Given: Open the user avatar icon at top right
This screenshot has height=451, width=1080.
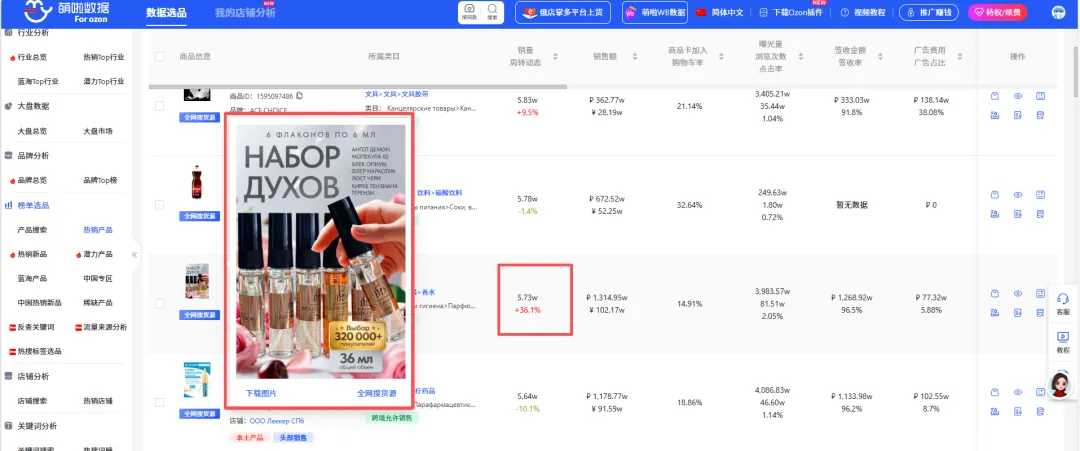Looking at the screenshot, I should click(1058, 12).
